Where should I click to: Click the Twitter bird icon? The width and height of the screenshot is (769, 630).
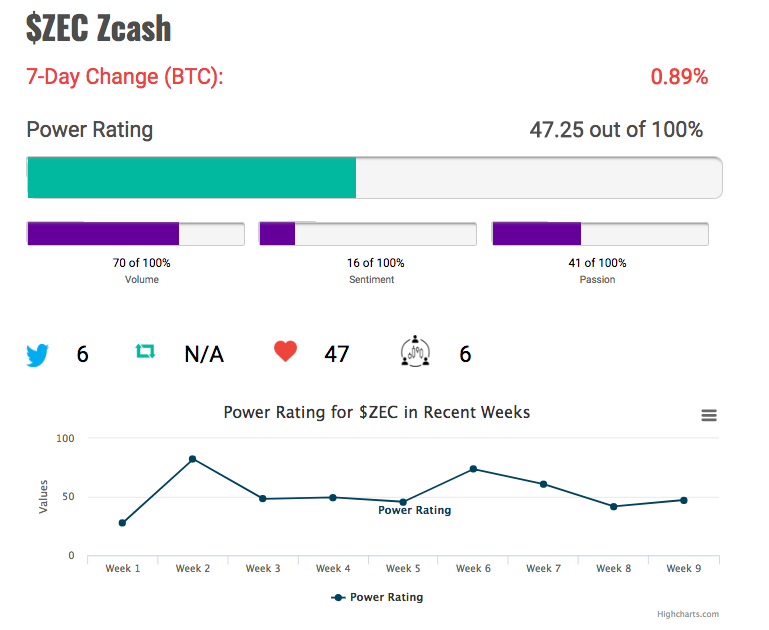37,355
